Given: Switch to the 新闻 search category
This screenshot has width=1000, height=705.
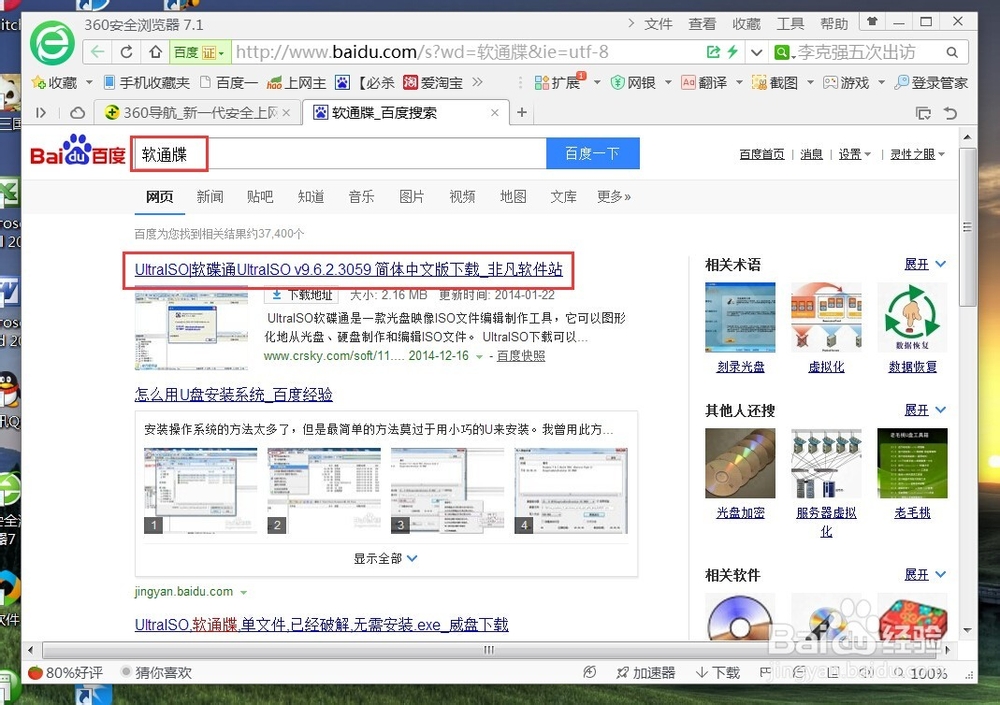Looking at the screenshot, I should (210, 197).
